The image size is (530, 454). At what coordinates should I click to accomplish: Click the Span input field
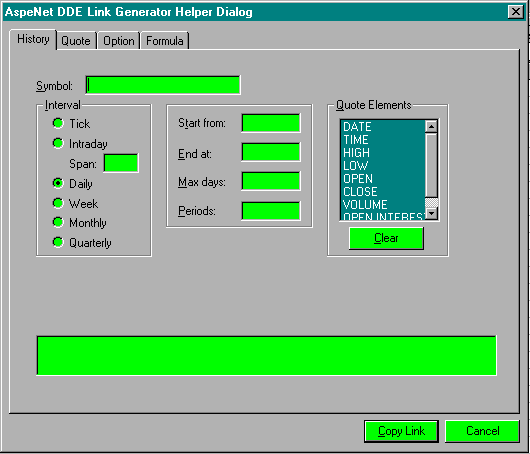[121, 163]
